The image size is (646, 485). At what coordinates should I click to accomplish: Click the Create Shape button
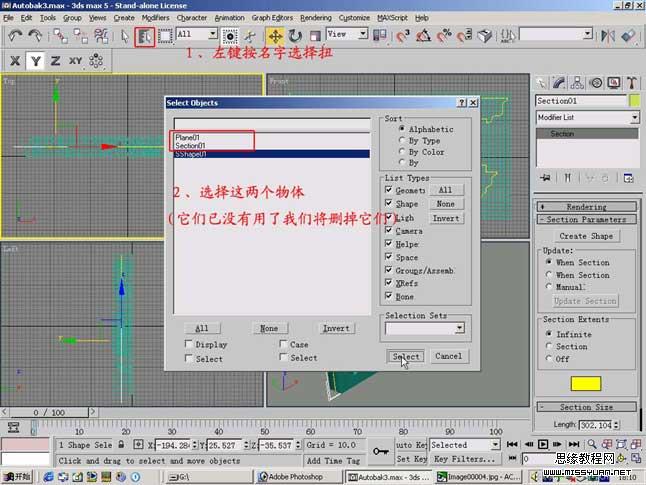pos(586,236)
